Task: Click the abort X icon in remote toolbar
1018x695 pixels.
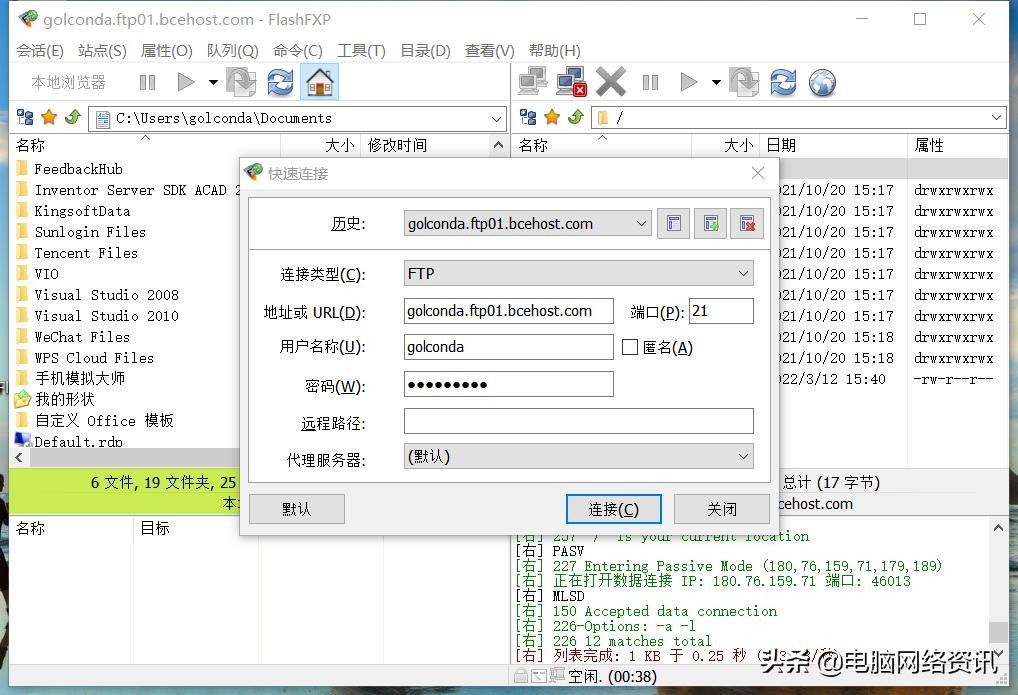Action: 610,82
